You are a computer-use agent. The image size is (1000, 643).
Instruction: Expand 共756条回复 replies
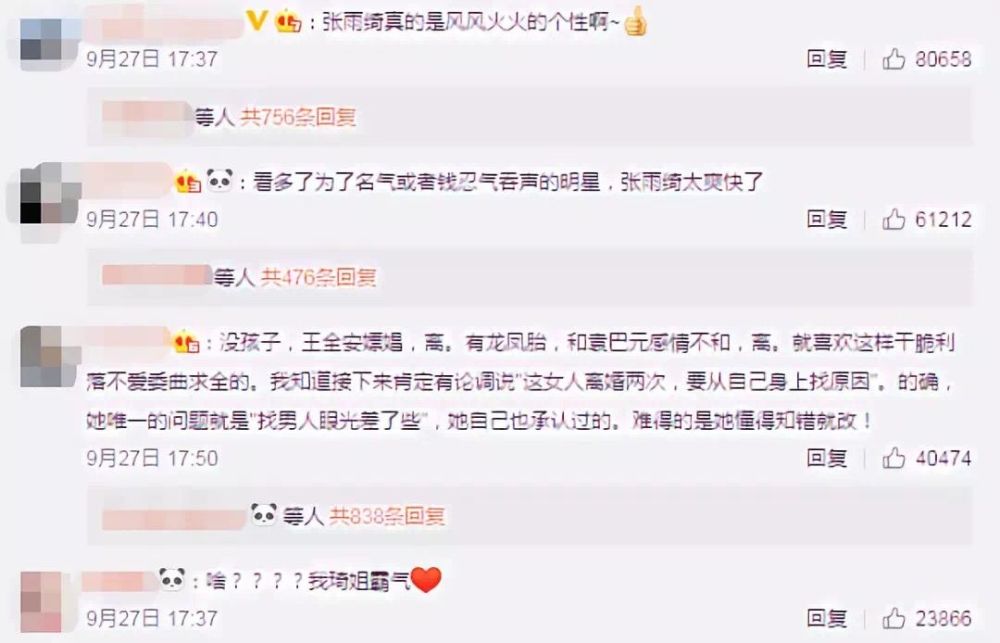[x=298, y=117]
